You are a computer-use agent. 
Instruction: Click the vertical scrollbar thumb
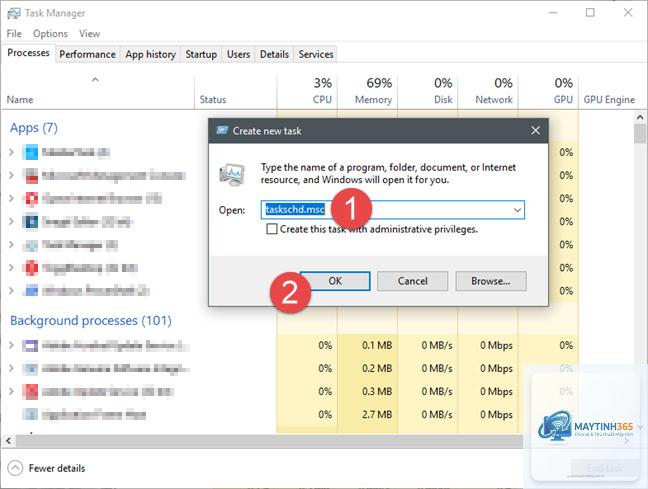click(640, 134)
